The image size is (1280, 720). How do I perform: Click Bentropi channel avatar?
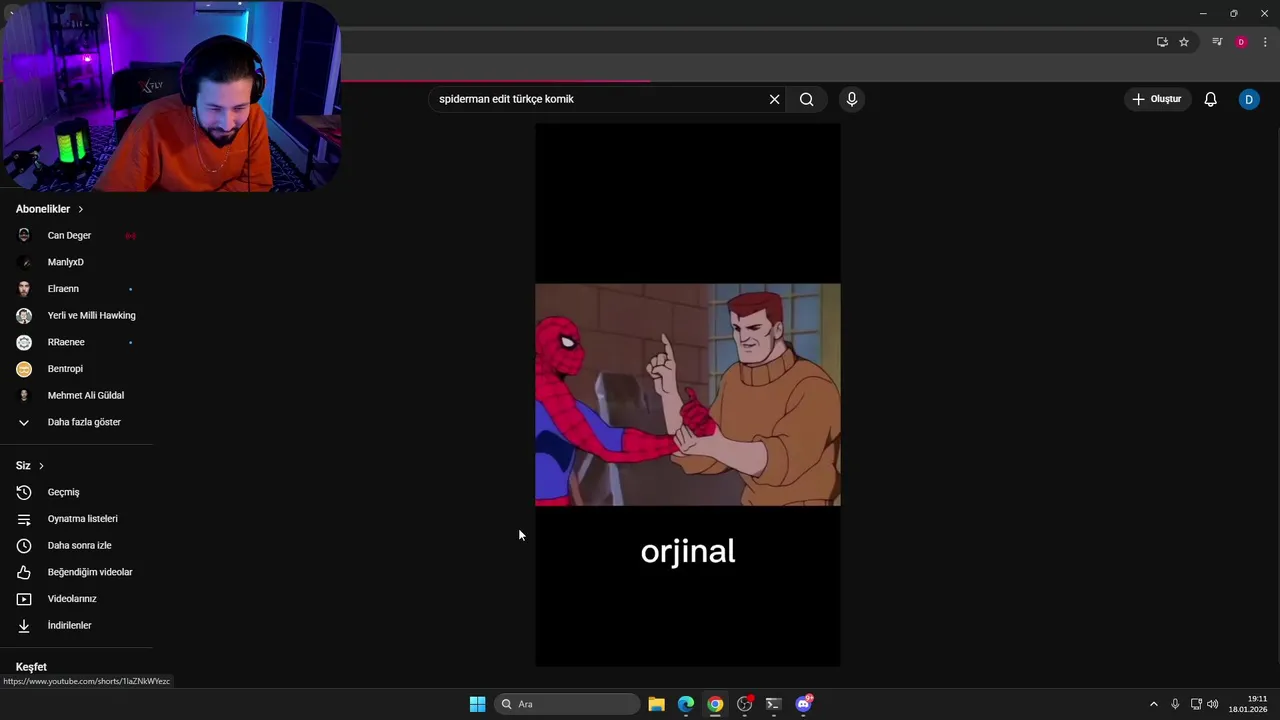tap(24, 369)
